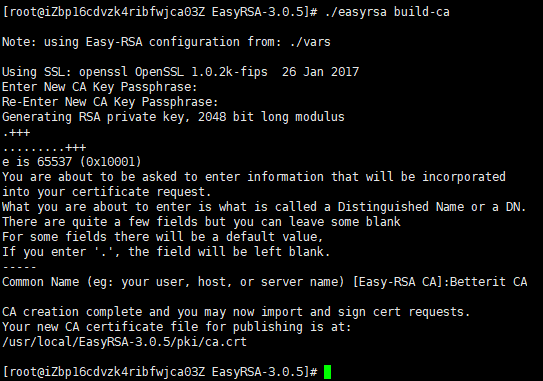Click the '[Easy-RSA CA]' default value text
543x381 pixels.
tap(398, 282)
